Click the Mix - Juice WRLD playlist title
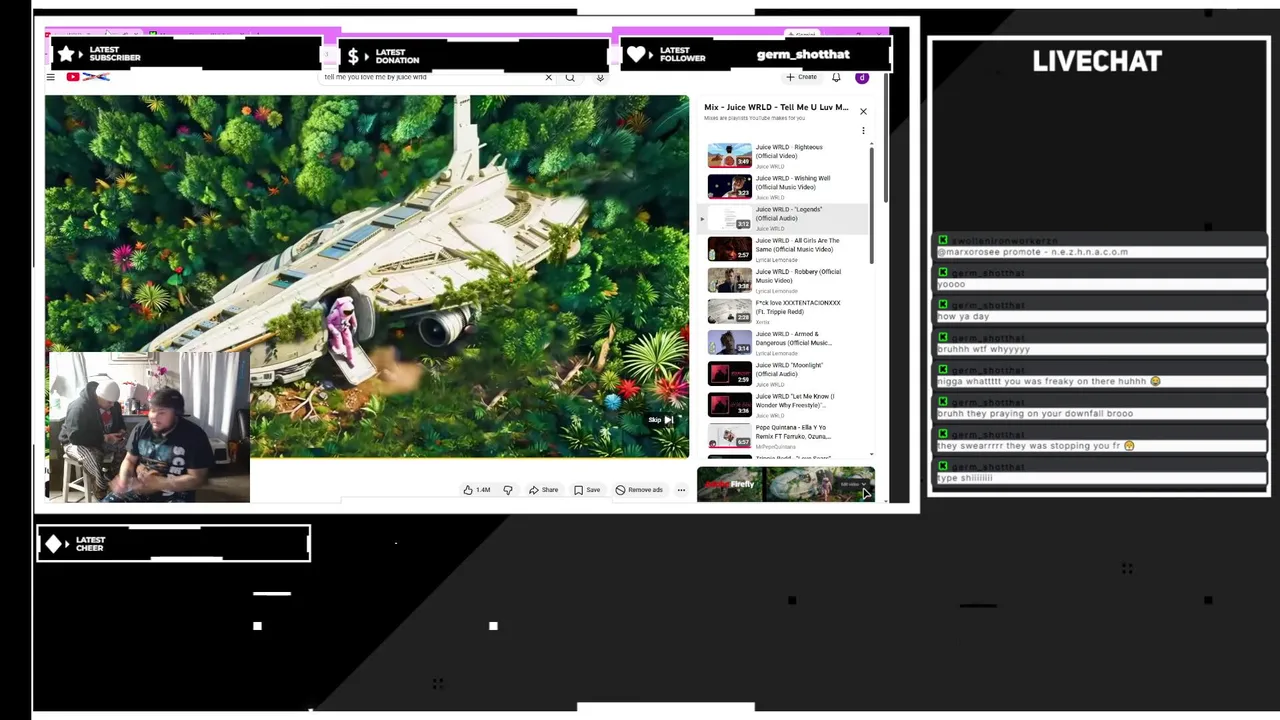This screenshot has height=720, width=1280. [x=776, y=107]
